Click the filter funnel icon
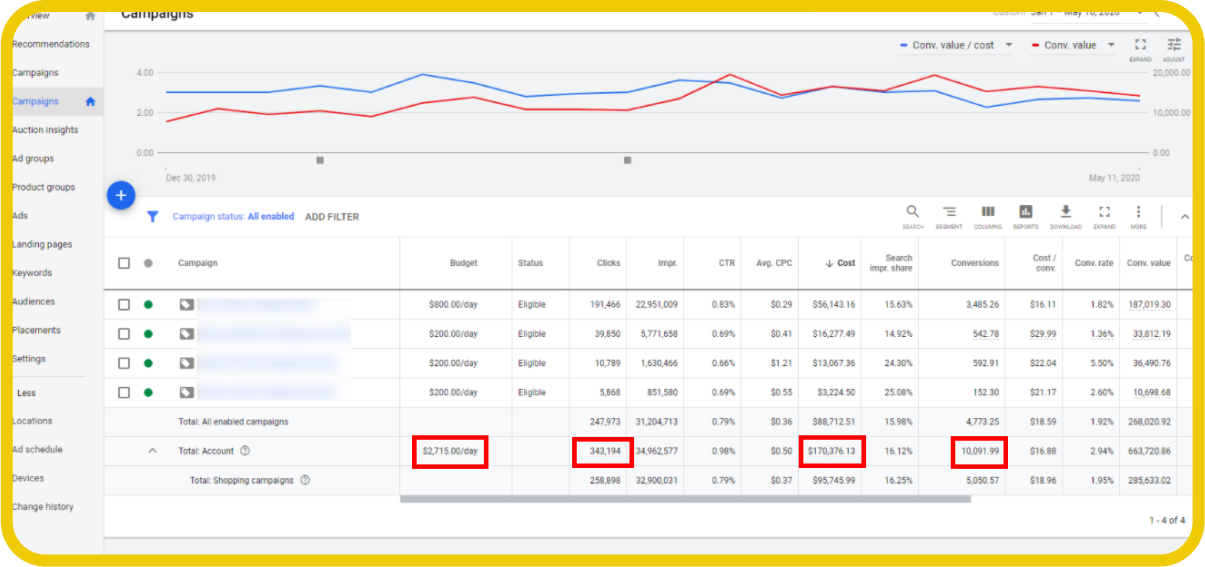This screenshot has width=1205, height=567. 153,216
